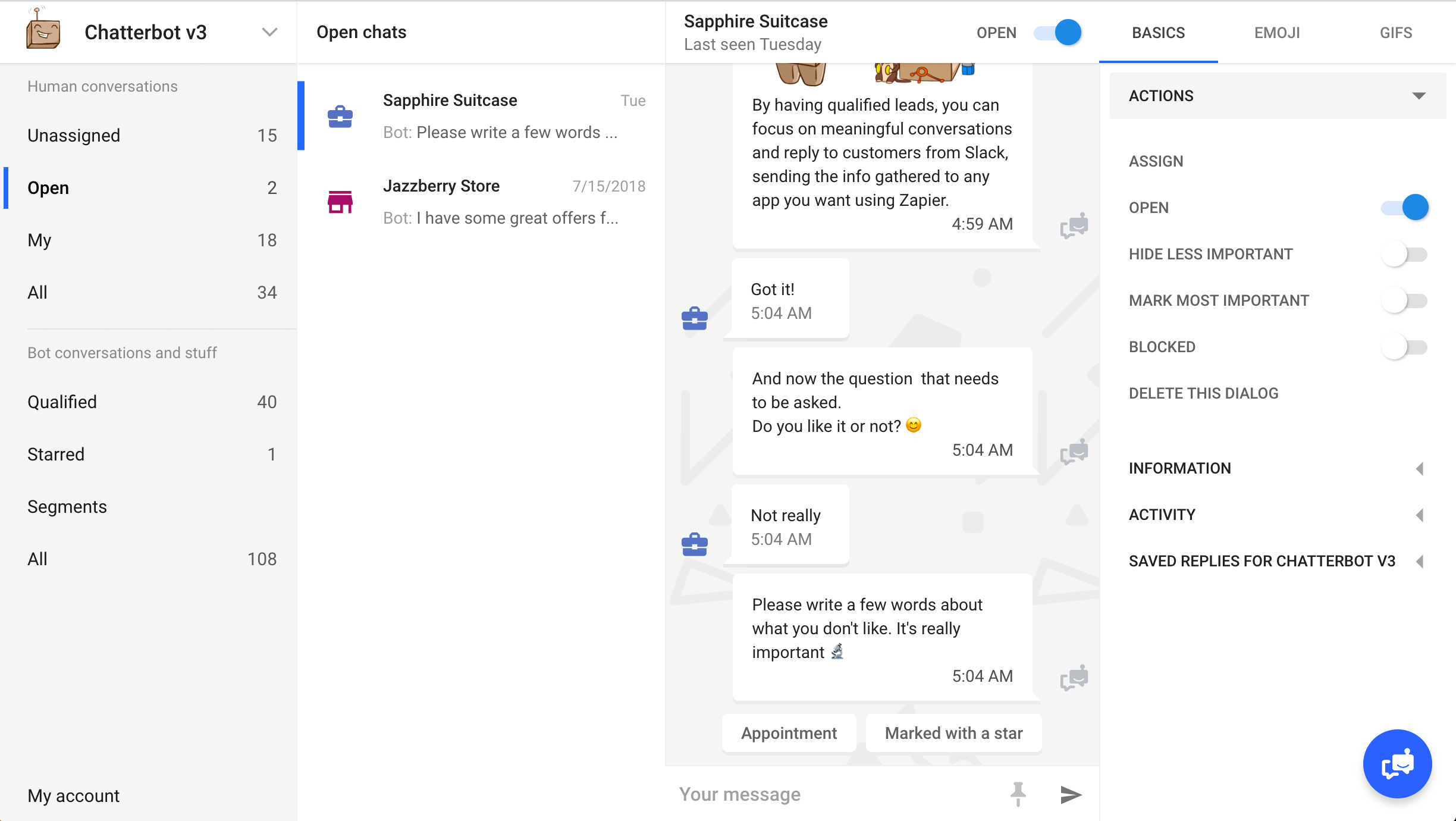The image size is (1456, 821).
Task: Toggle the OPEN switch in the header
Action: click(x=1059, y=33)
